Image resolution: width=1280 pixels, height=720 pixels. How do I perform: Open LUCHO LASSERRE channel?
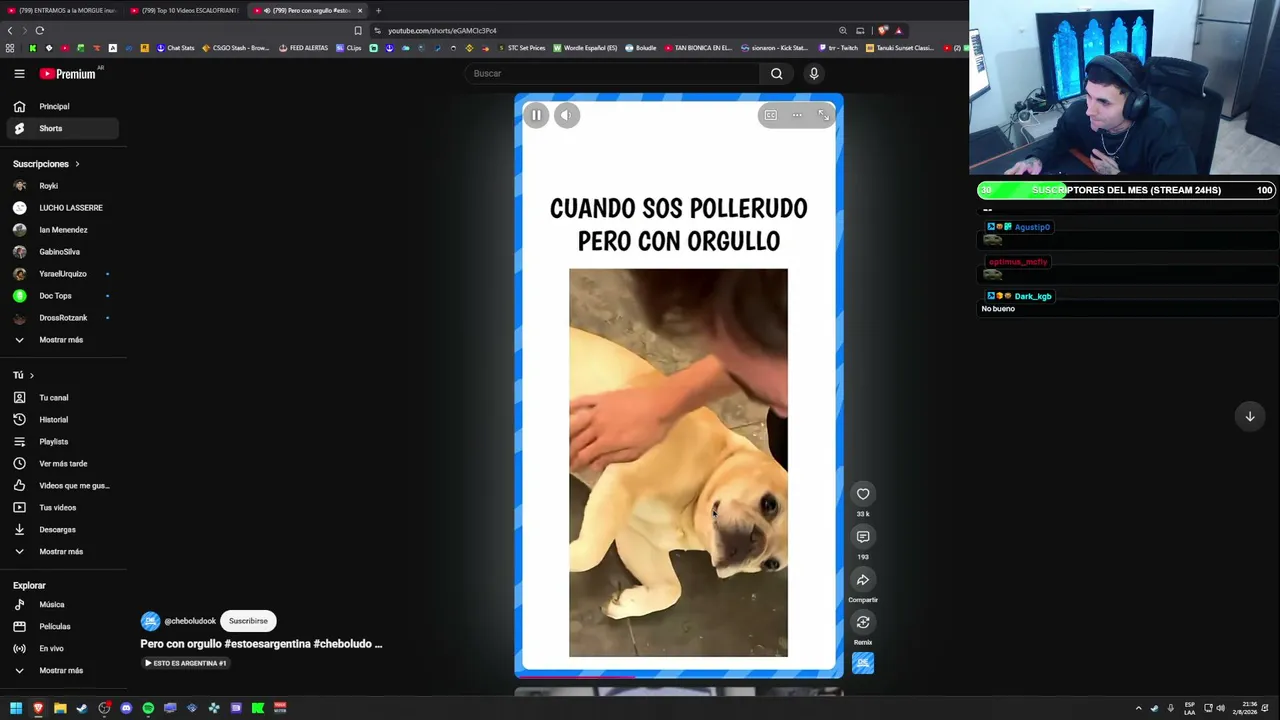point(62,208)
